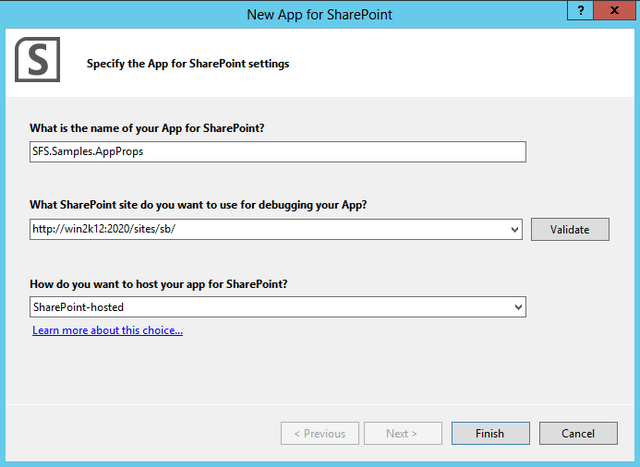Click into the win2k12 site URL text
The width and height of the screenshot is (640, 467).
[104, 229]
